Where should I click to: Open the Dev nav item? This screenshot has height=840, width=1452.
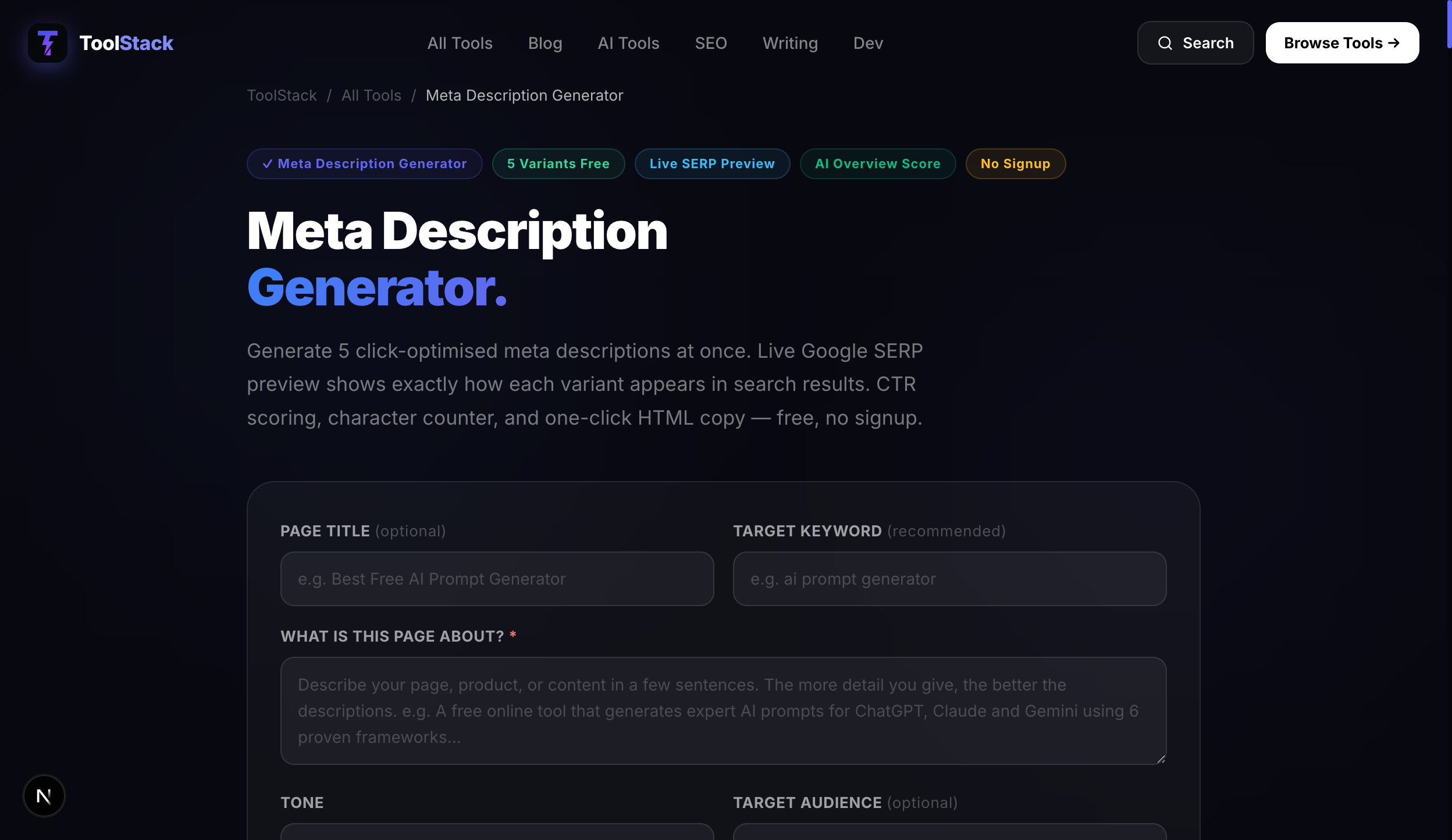tap(868, 43)
